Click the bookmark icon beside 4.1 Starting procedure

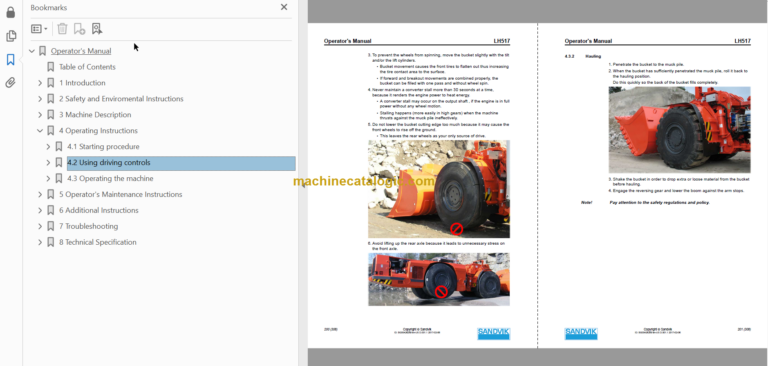click(59, 146)
